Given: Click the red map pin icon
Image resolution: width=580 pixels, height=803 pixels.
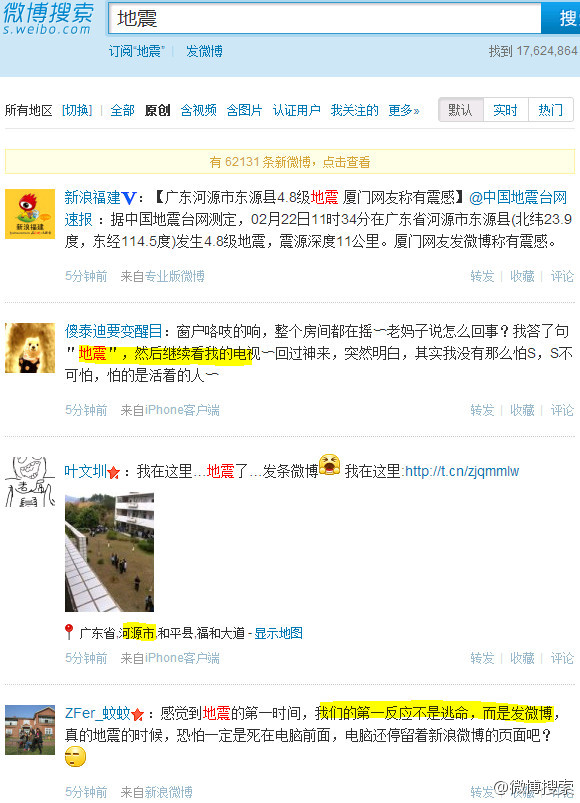Looking at the screenshot, I should coord(69,632).
